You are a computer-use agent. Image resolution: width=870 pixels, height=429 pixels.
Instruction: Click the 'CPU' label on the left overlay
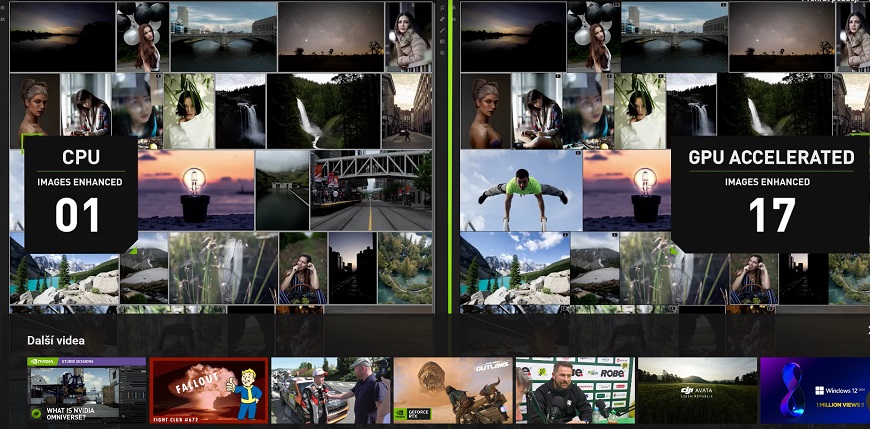[81, 158]
